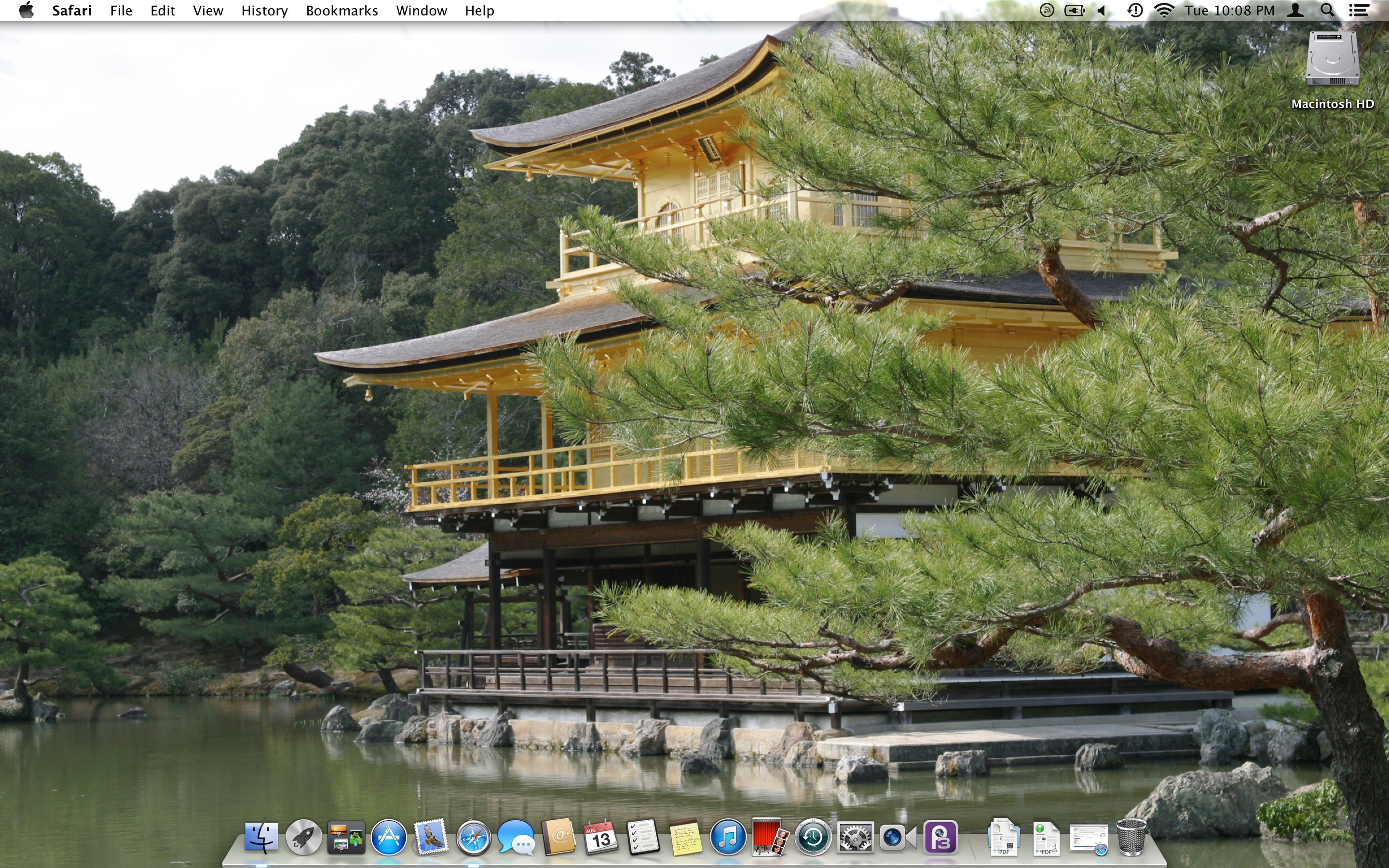
Task: Open Mission Control in the dock
Action: [x=346, y=837]
